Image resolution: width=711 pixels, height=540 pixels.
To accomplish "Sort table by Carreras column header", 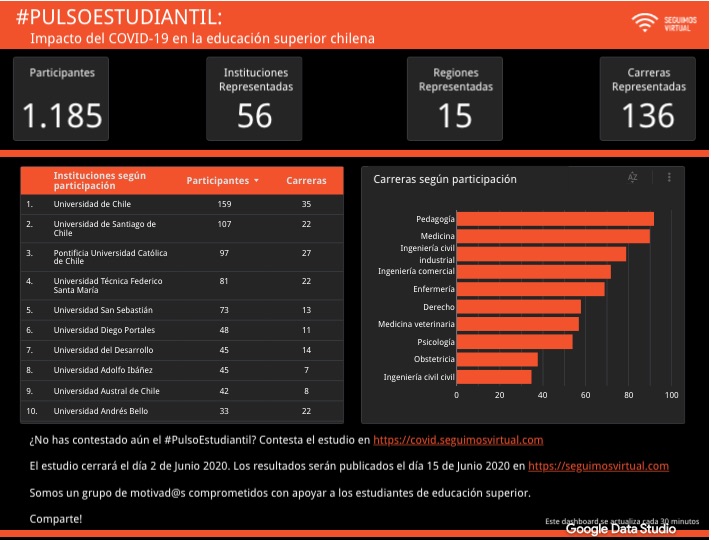I will click(x=306, y=180).
